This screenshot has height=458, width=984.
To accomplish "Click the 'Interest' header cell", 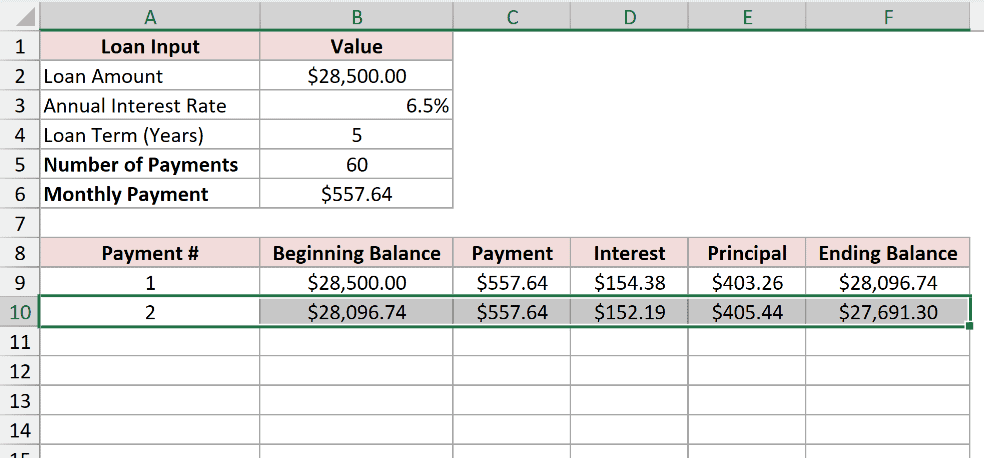I will tap(629, 253).
